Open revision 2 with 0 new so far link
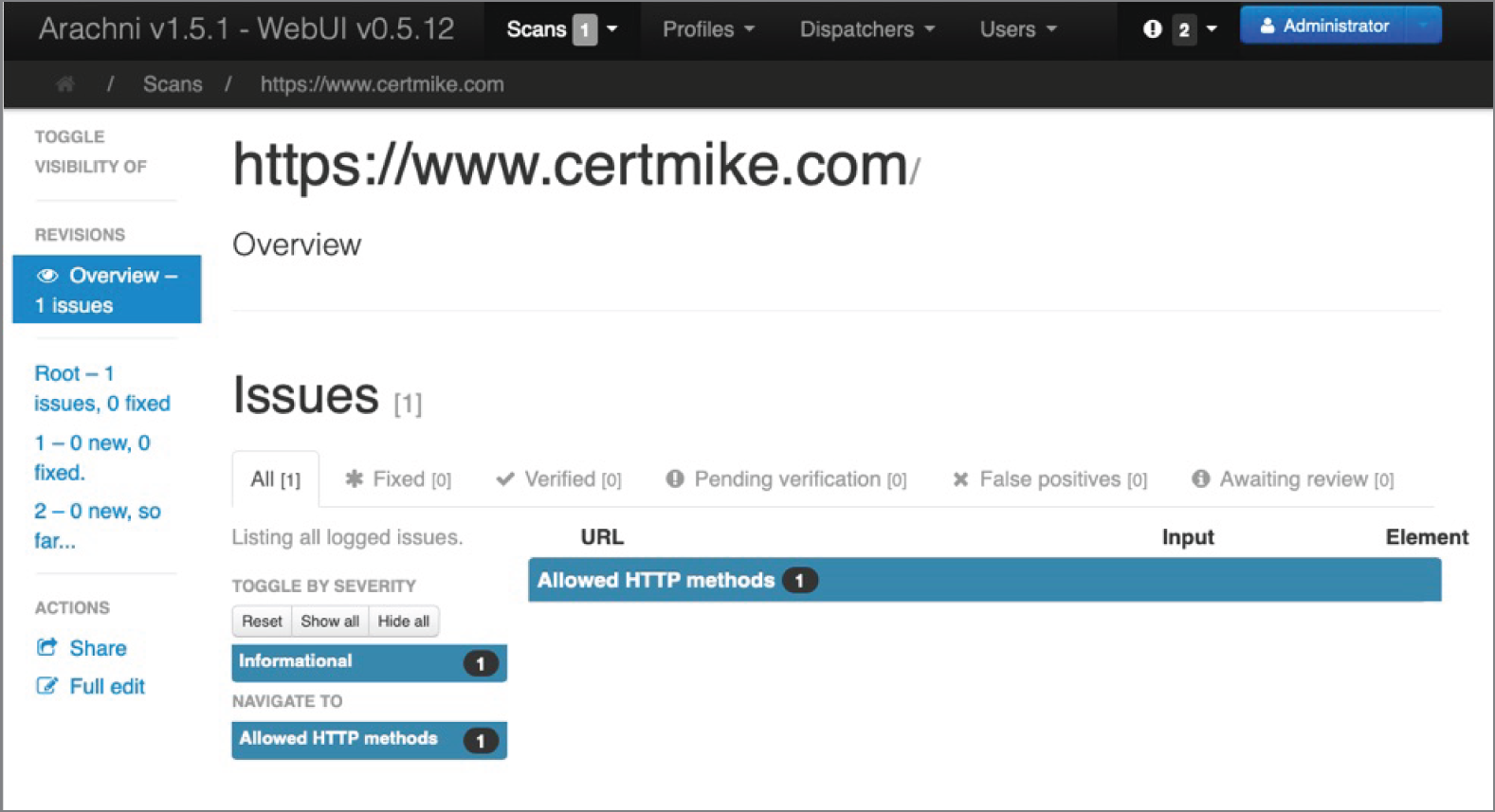The width and height of the screenshot is (1495, 812). click(97, 526)
